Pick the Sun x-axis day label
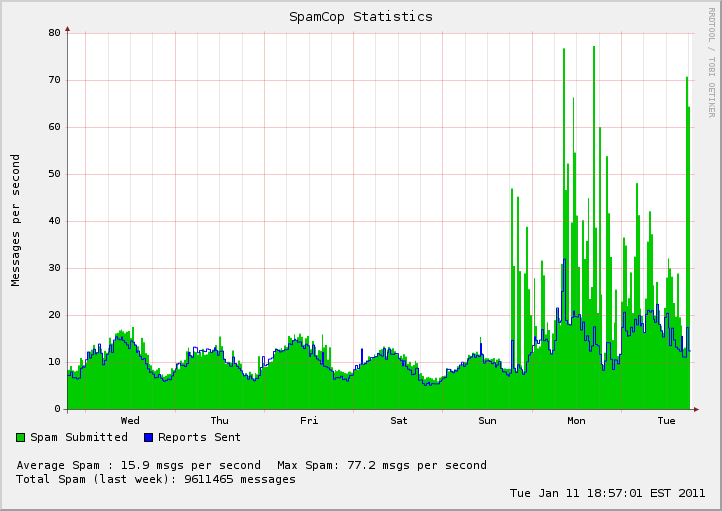The height and width of the screenshot is (511, 722). tap(487, 421)
